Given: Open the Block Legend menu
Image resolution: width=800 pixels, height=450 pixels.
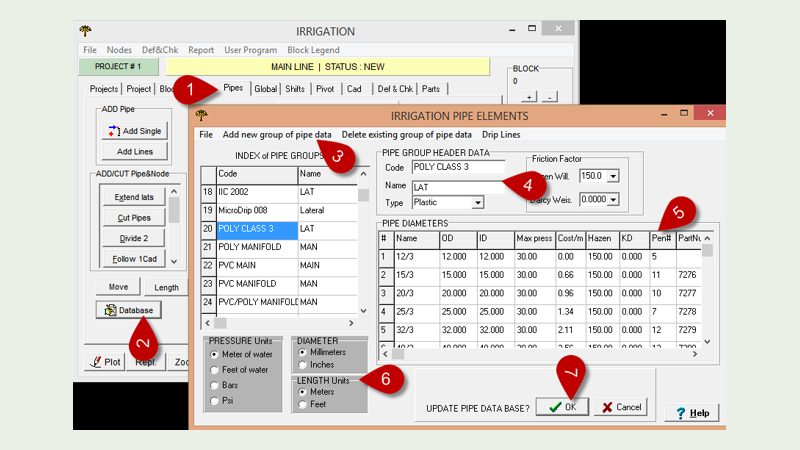Looking at the screenshot, I should 313,50.
